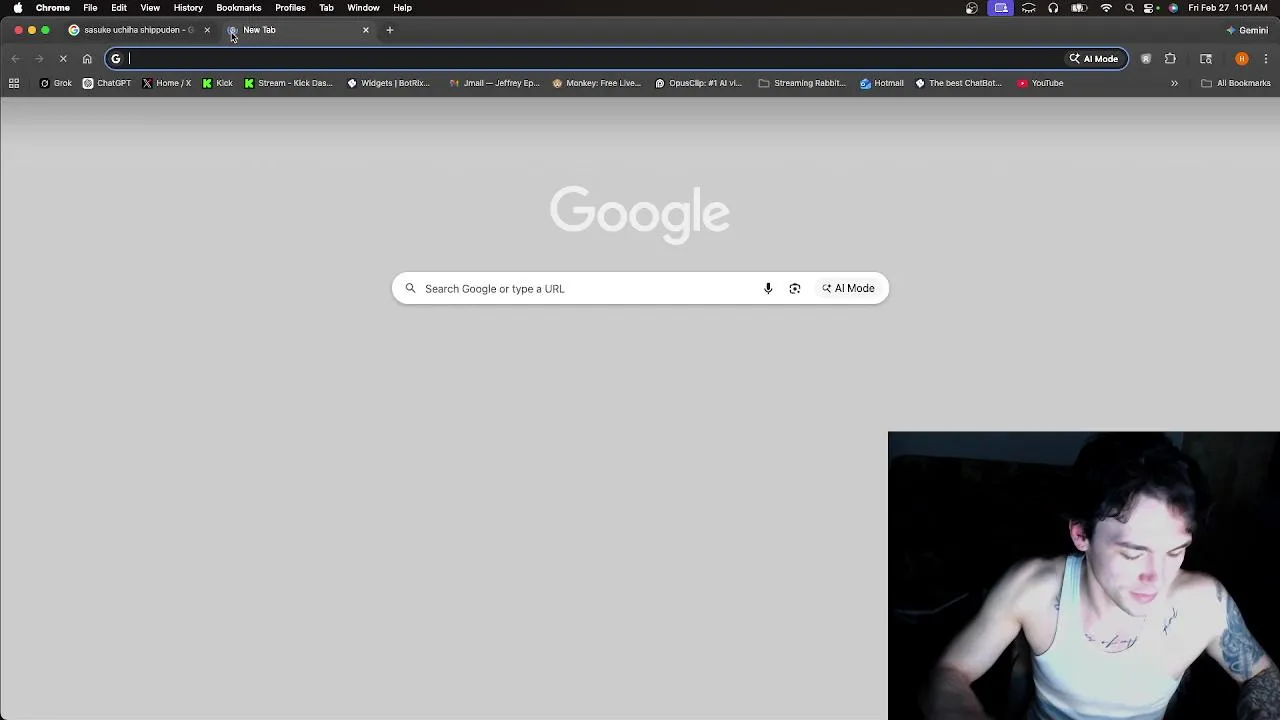The height and width of the screenshot is (720, 1280).
Task: Click the forward navigation arrow
Action: click(39, 59)
